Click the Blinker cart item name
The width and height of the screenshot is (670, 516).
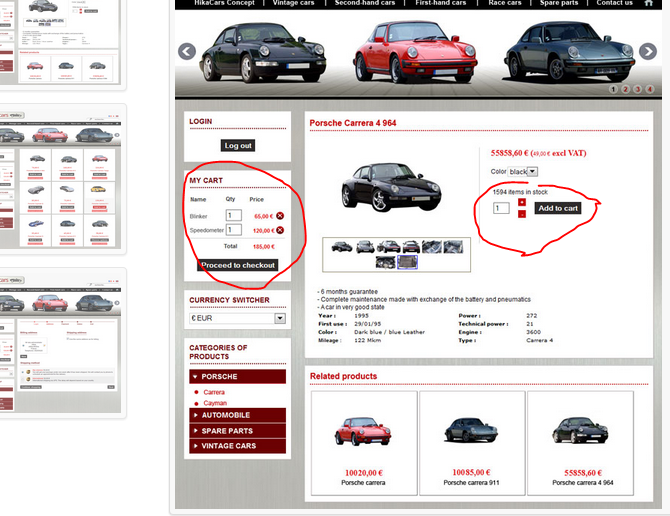pyautogui.click(x=199, y=216)
